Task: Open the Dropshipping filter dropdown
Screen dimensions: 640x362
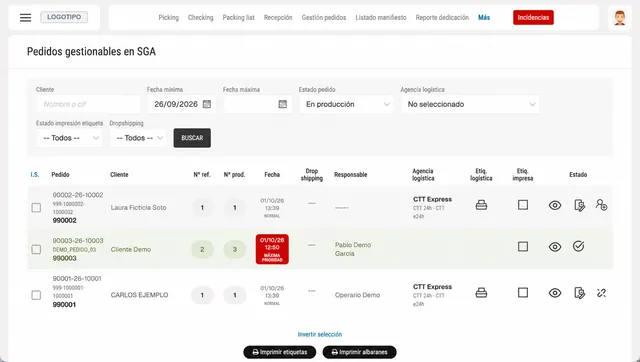Action: coord(138,138)
